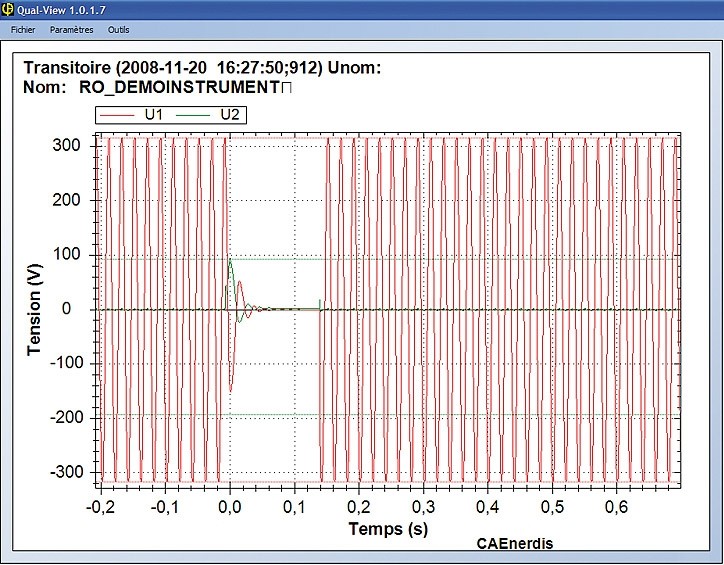Click the 200 y-axis tick label

click(66, 200)
